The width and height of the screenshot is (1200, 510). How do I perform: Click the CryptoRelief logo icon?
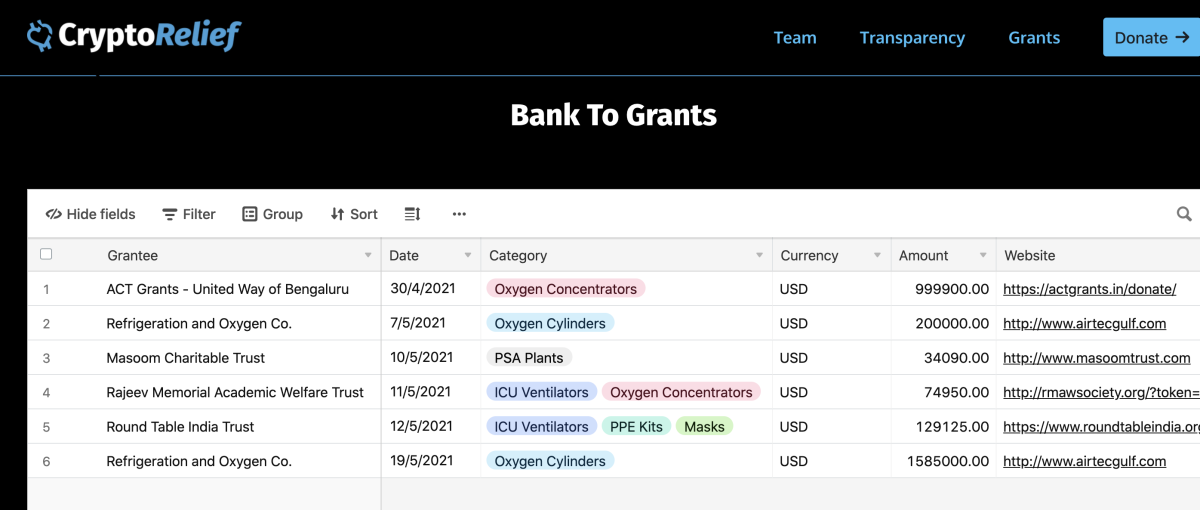[x=40, y=37]
